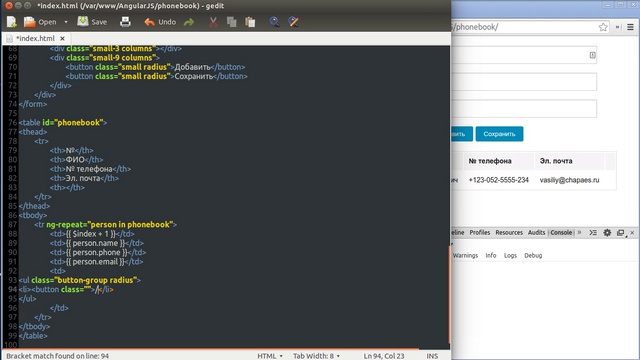Click the table id="phonebook" code line
The height and width of the screenshot is (360, 640).
62,122
